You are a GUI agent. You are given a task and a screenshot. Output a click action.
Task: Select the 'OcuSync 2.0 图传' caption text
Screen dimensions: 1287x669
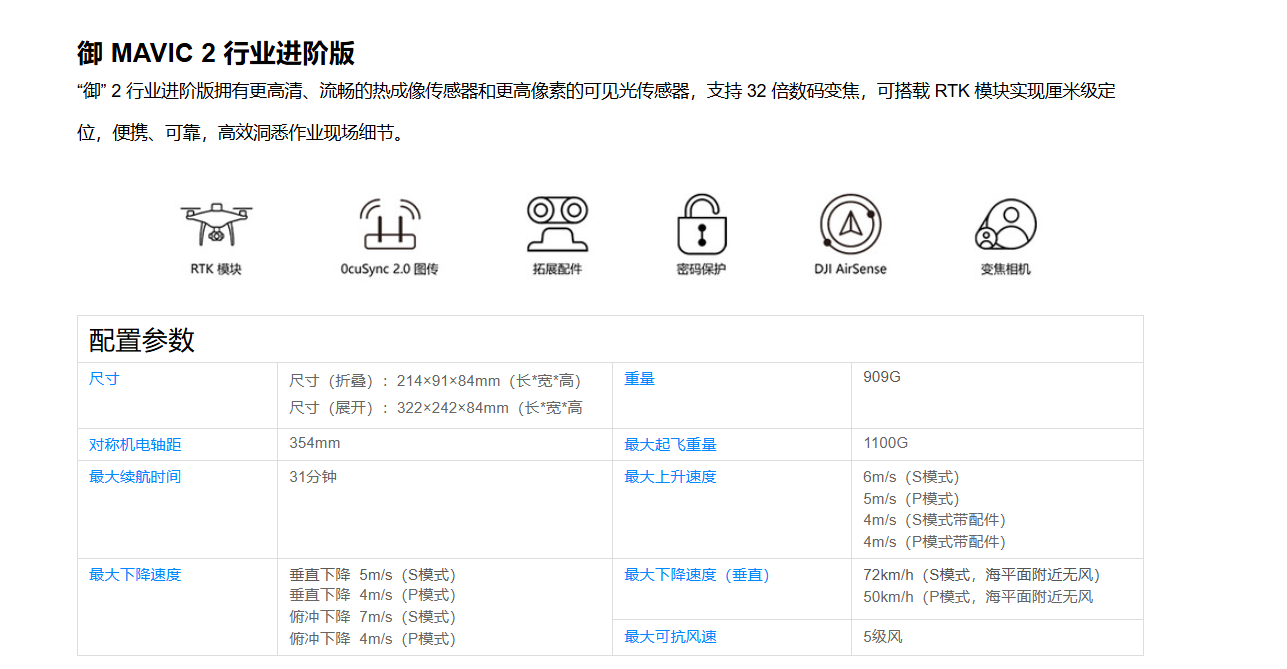tap(390, 269)
